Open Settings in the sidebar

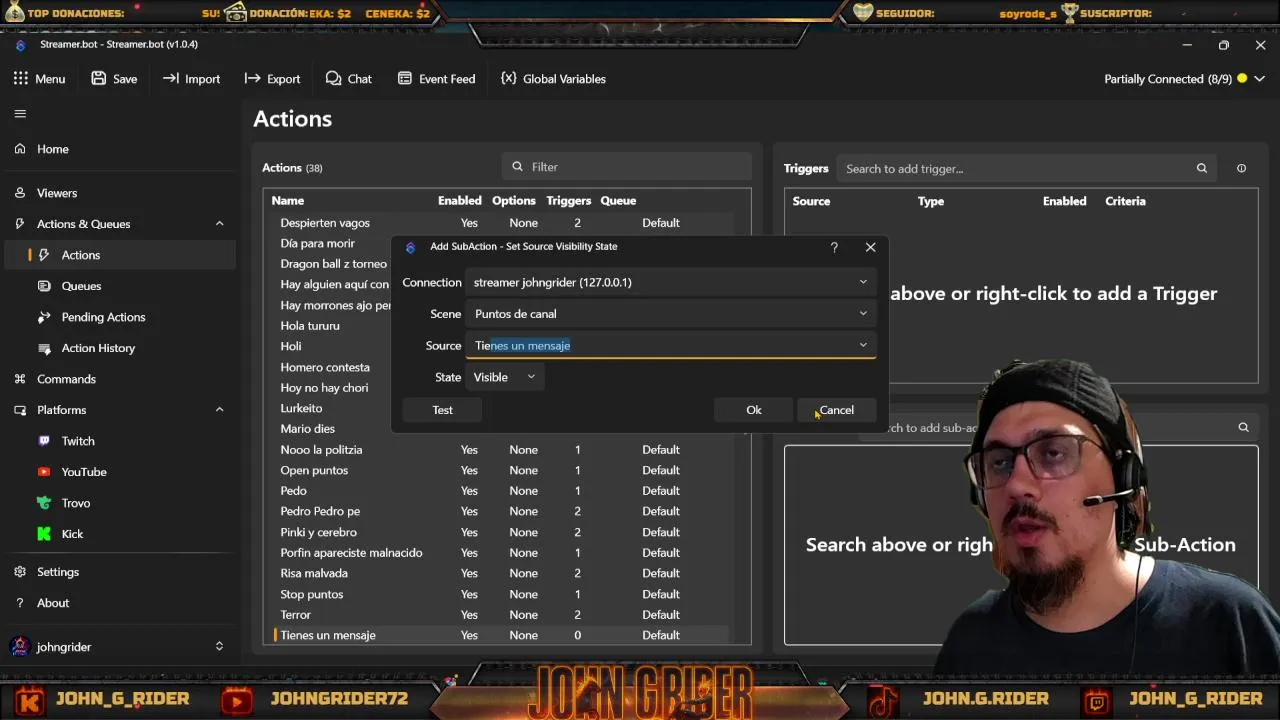click(x=118, y=572)
